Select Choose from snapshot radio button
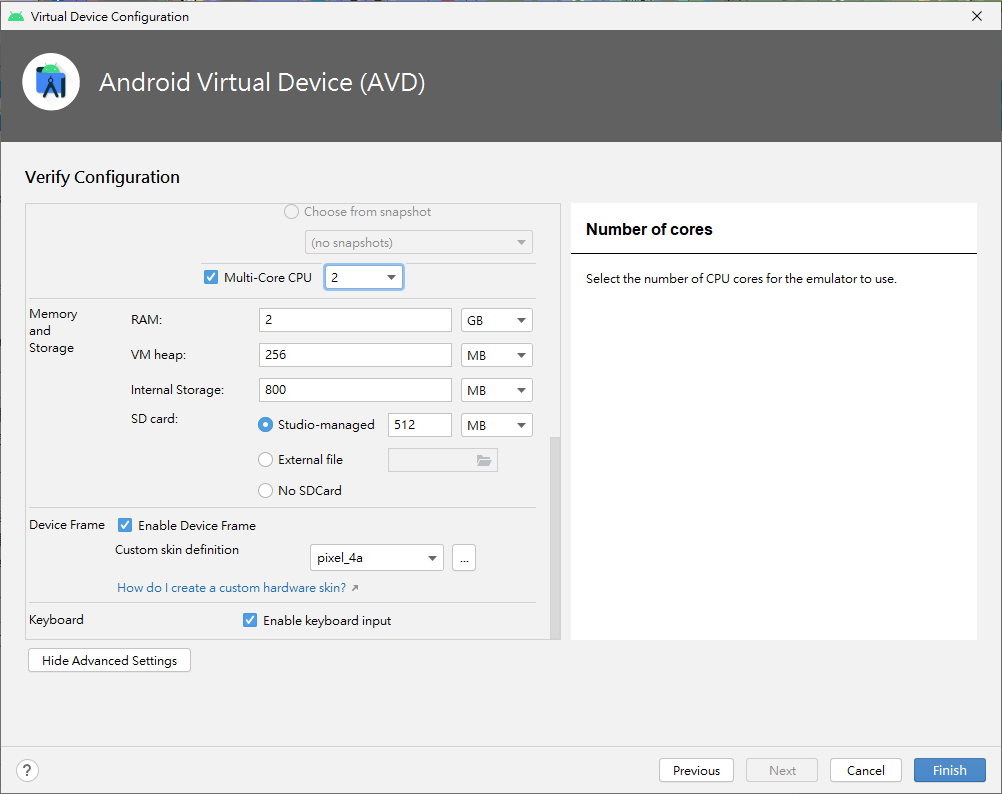The image size is (1002, 794). [x=291, y=211]
